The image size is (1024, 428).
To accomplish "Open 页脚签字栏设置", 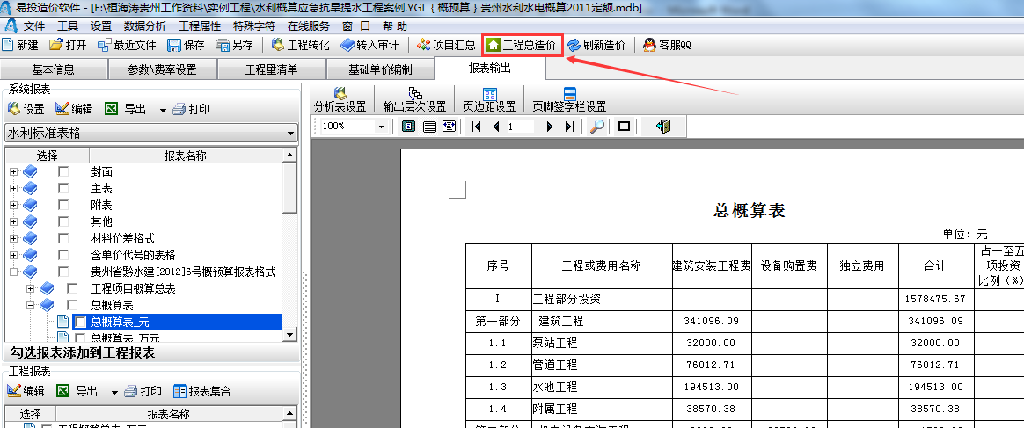I will tap(568, 99).
